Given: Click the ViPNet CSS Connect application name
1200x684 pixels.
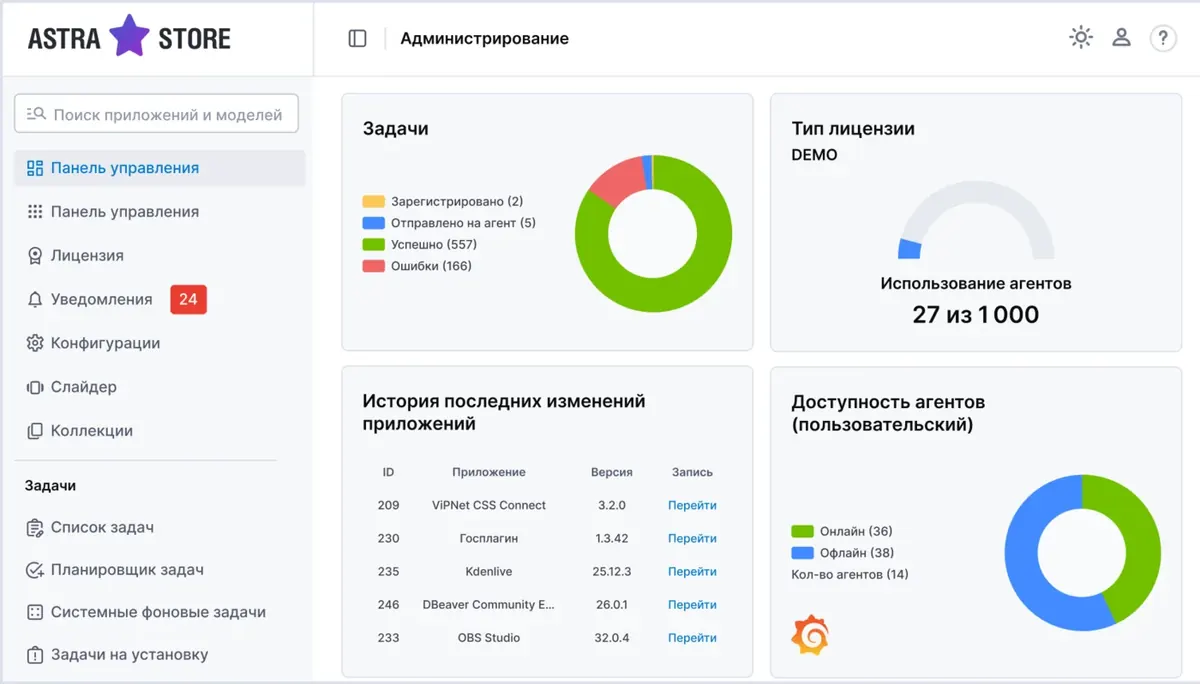Looking at the screenshot, I should [x=489, y=505].
